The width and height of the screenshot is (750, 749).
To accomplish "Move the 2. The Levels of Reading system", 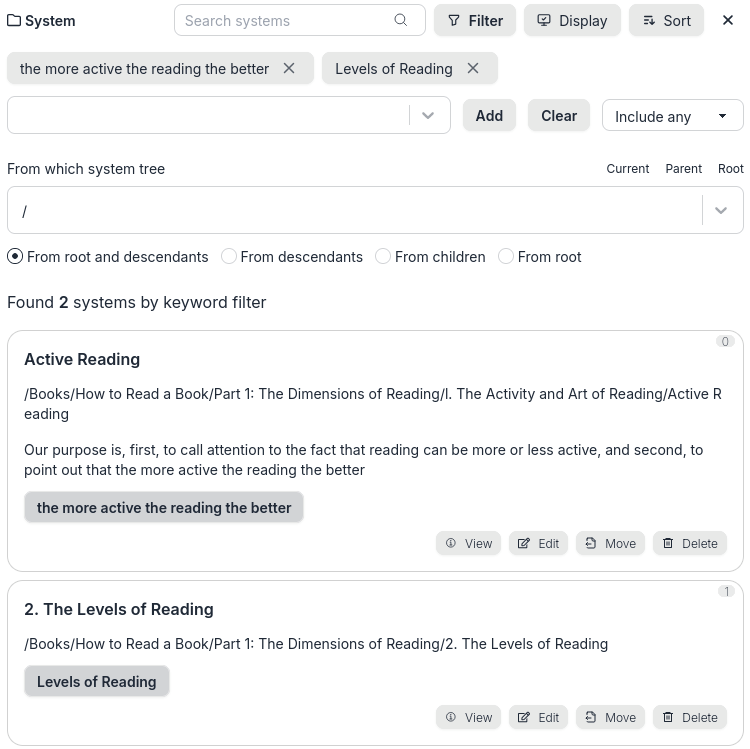I will pyautogui.click(x=610, y=717).
